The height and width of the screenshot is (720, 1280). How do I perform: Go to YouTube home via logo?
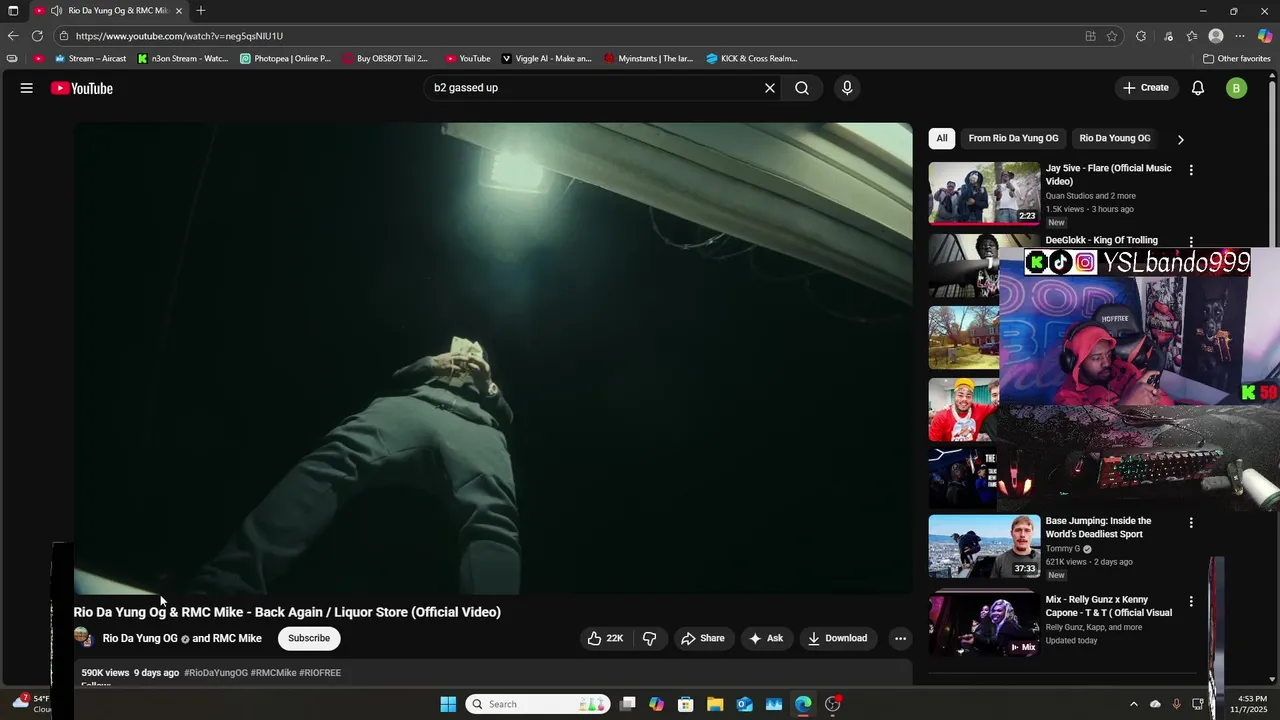[x=82, y=88]
